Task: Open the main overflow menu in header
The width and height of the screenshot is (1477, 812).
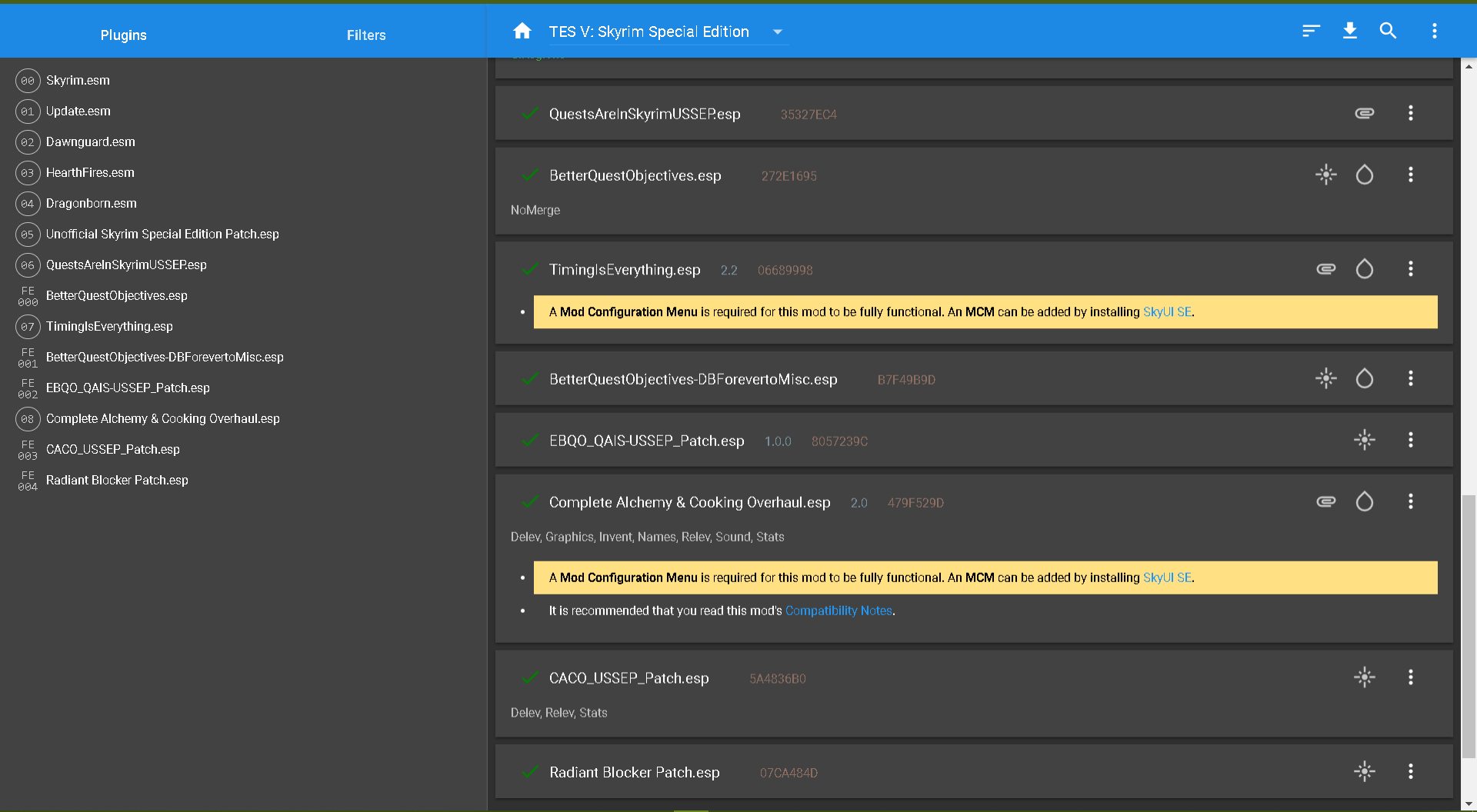Action: pos(1434,31)
